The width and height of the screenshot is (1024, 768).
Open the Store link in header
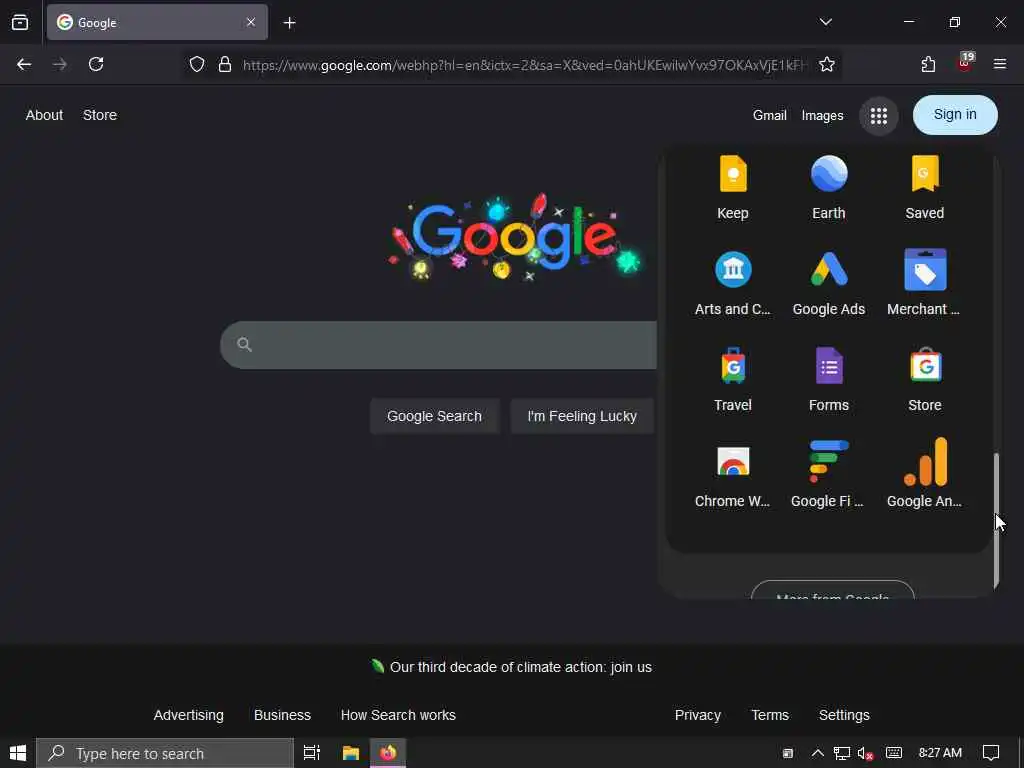click(100, 115)
